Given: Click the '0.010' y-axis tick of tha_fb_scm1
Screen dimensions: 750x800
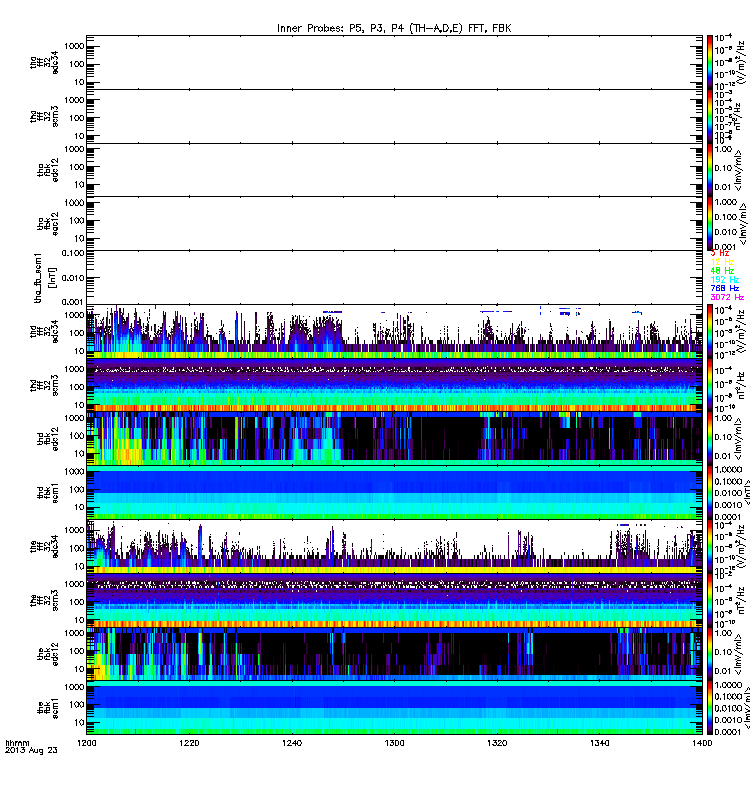Looking at the screenshot, I should click(73, 278).
